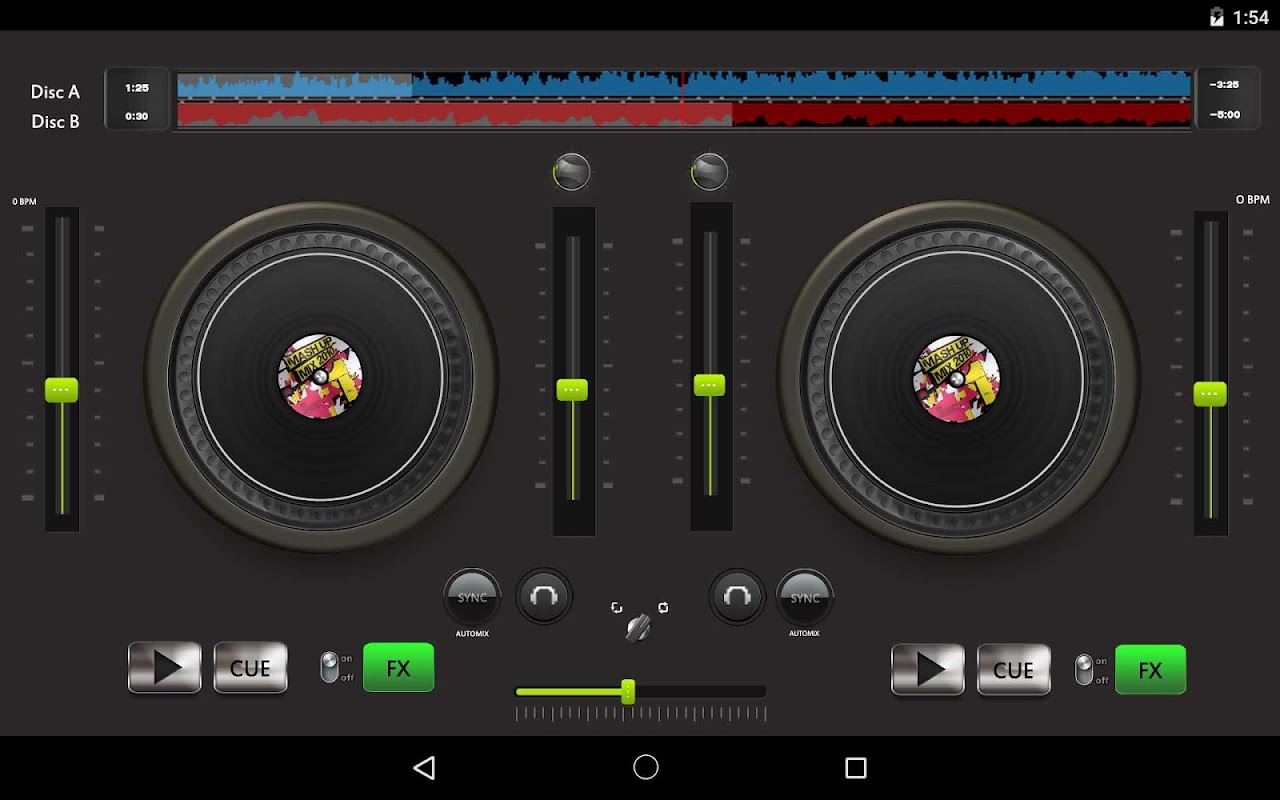Open the left deck FX panel
1280x800 pixels.
click(x=398, y=668)
